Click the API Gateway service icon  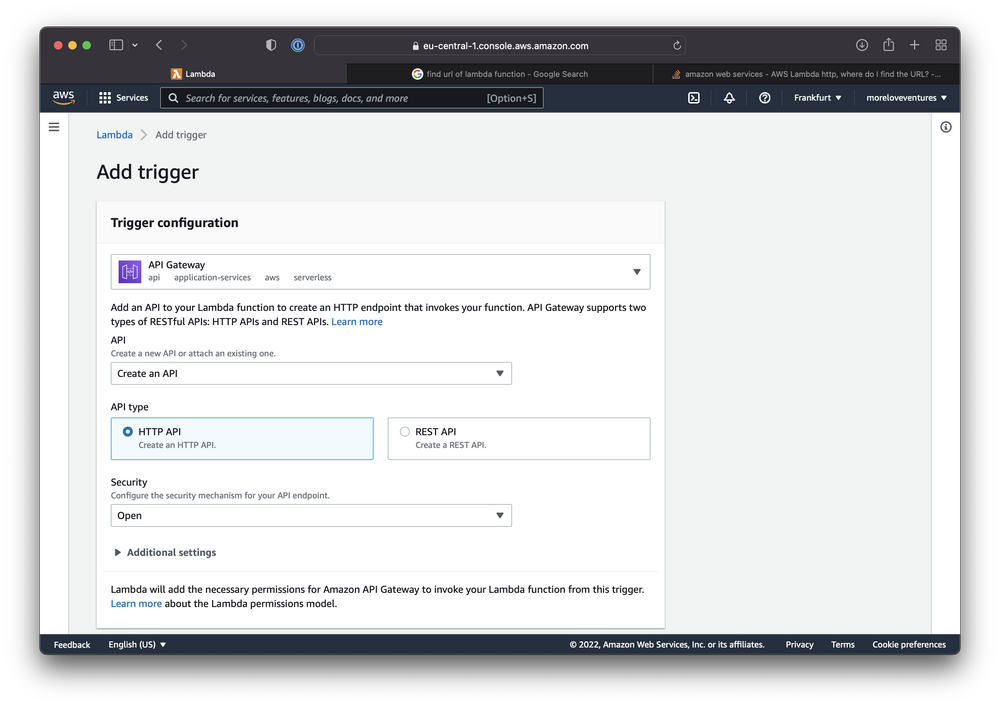click(x=129, y=271)
